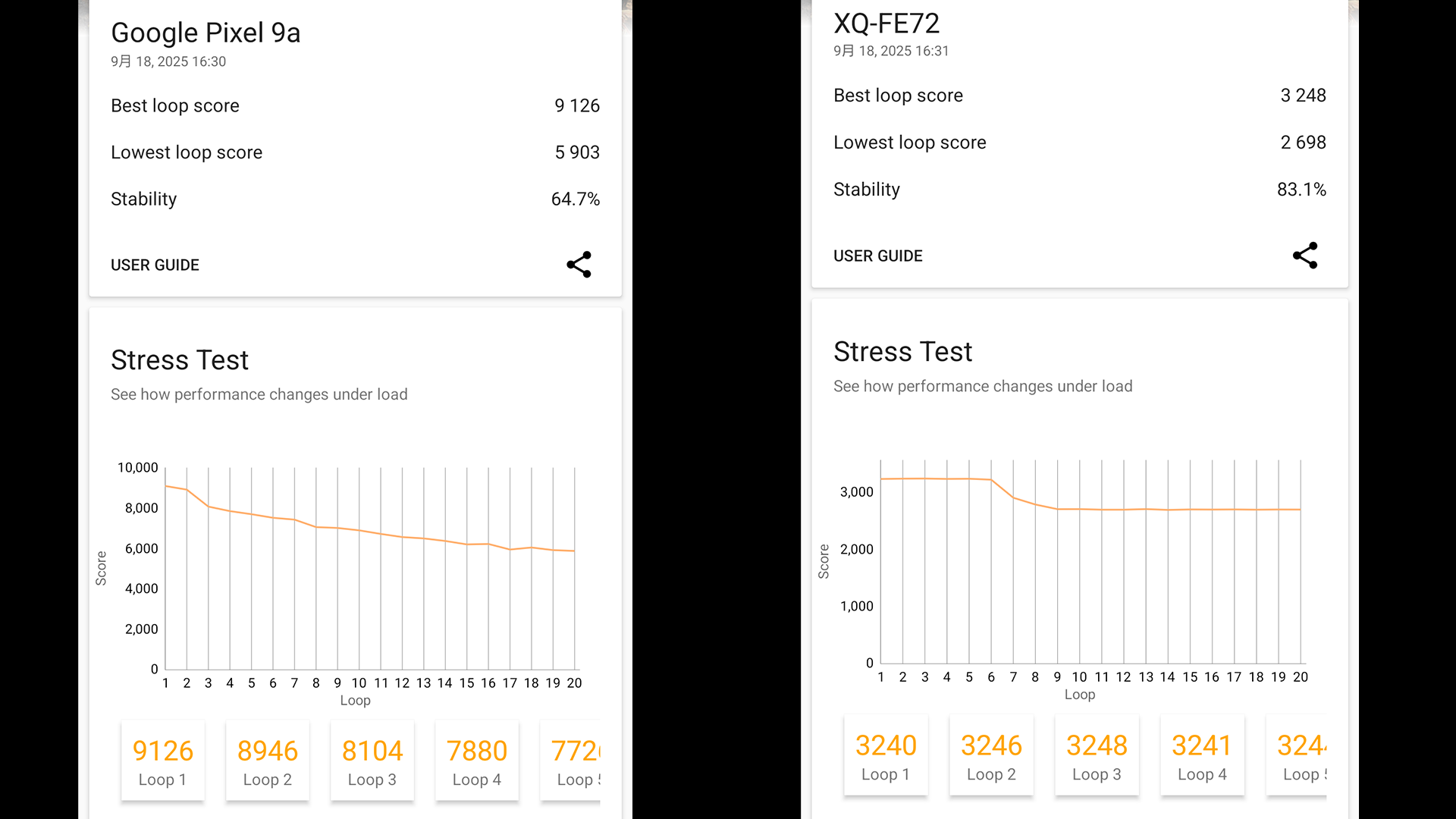Select Loop 2 card showing 8946

pyautogui.click(x=267, y=761)
